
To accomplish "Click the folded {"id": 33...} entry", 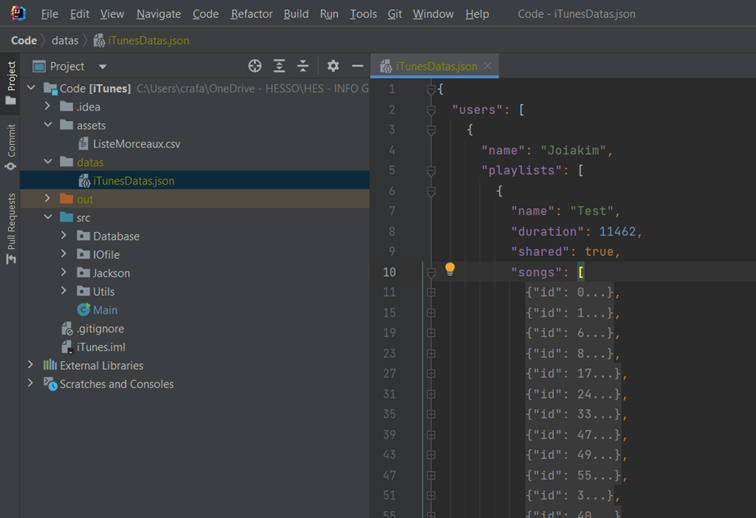I will click(574, 414).
